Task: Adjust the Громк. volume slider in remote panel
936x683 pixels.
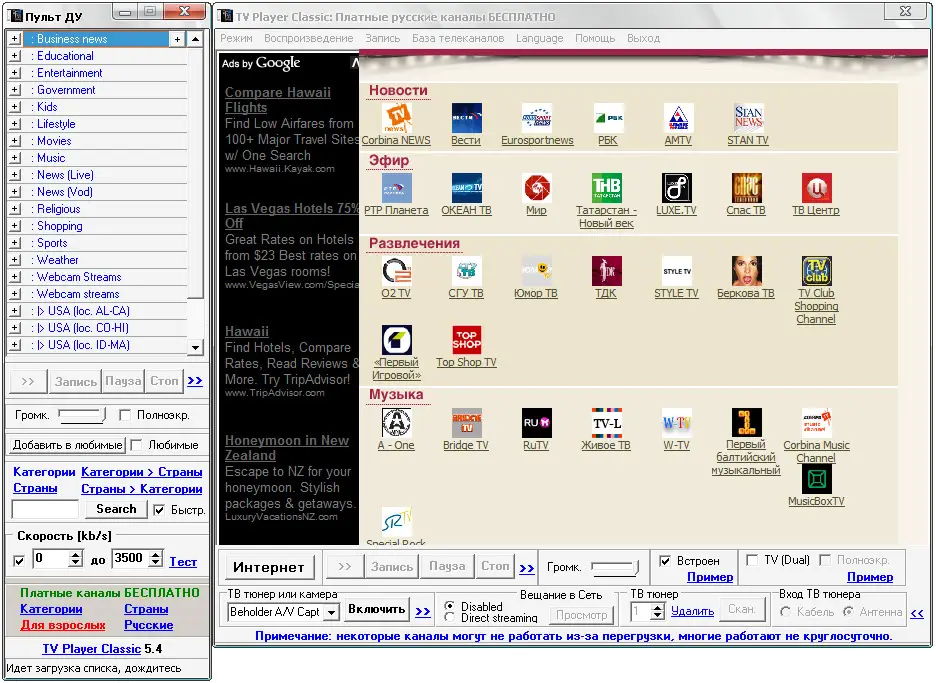Action: click(x=81, y=414)
